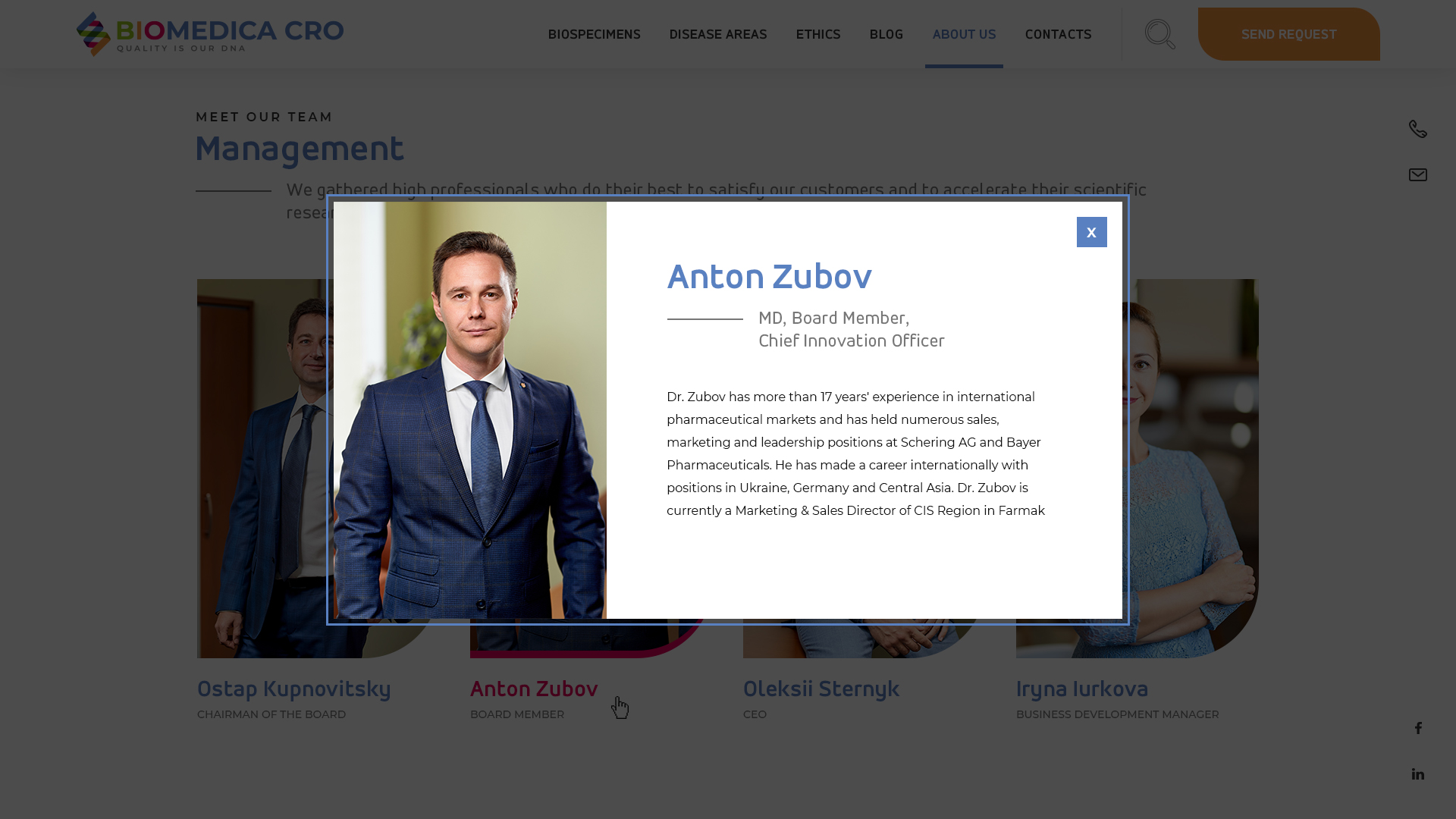Click Anton Zubov's portrait in popup
Viewport: 1456px width, 819px height.
point(469,410)
